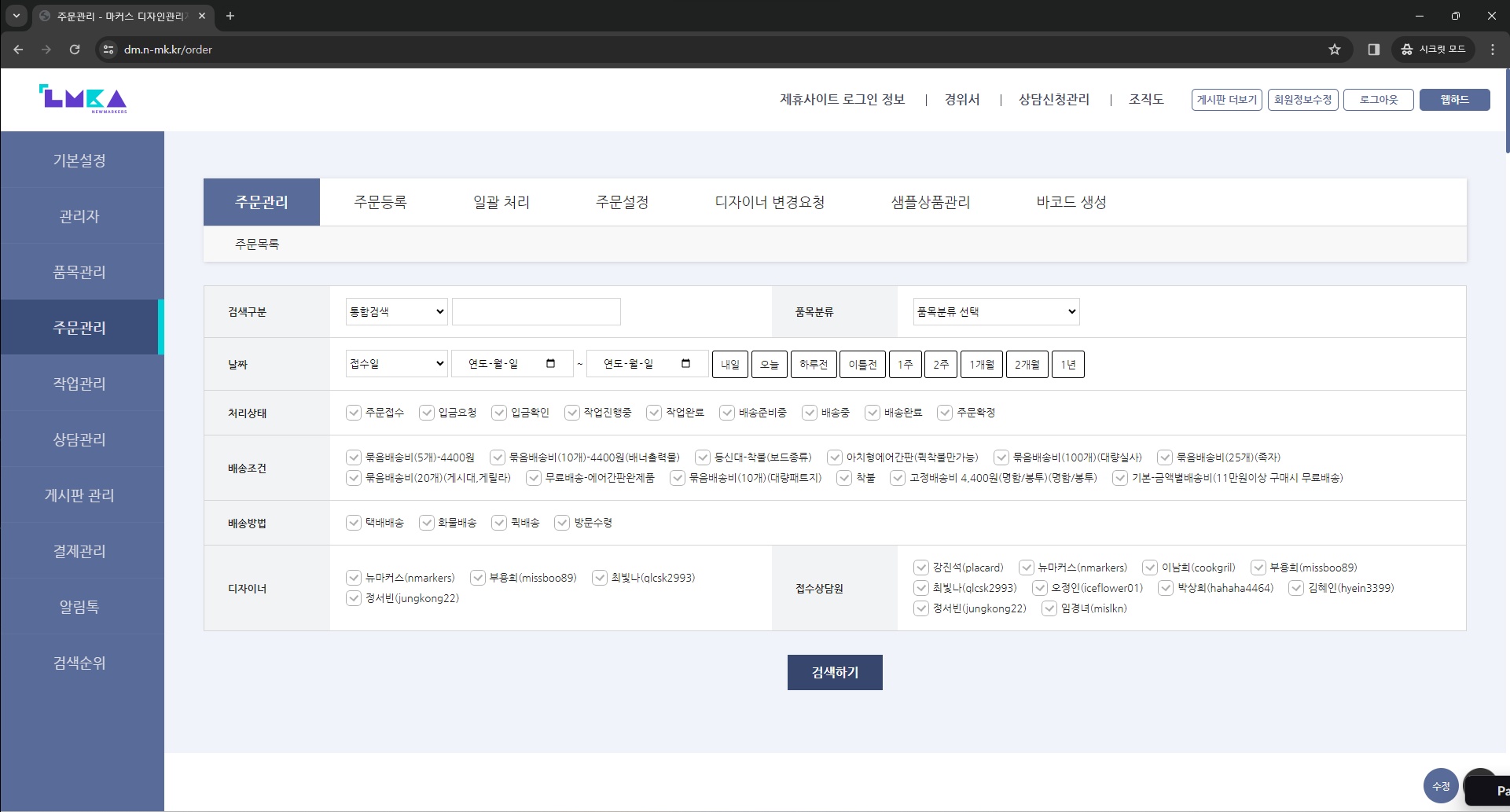The height and width of the screenshot is (812, 1510).
Task: Toggle the 배송완료 checkbox
Action: pos(873,413)
